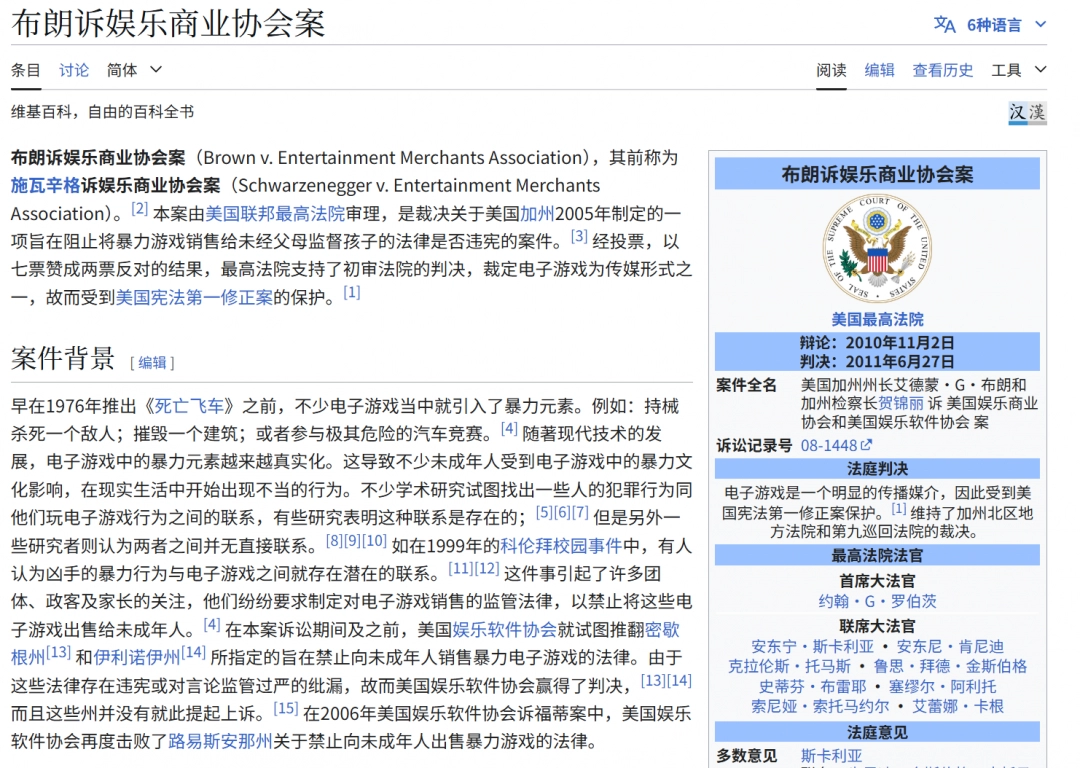This screenshot has height=768, width=1080.
Task: Open the 查看历史 history tab
Action: pos(942,70)
